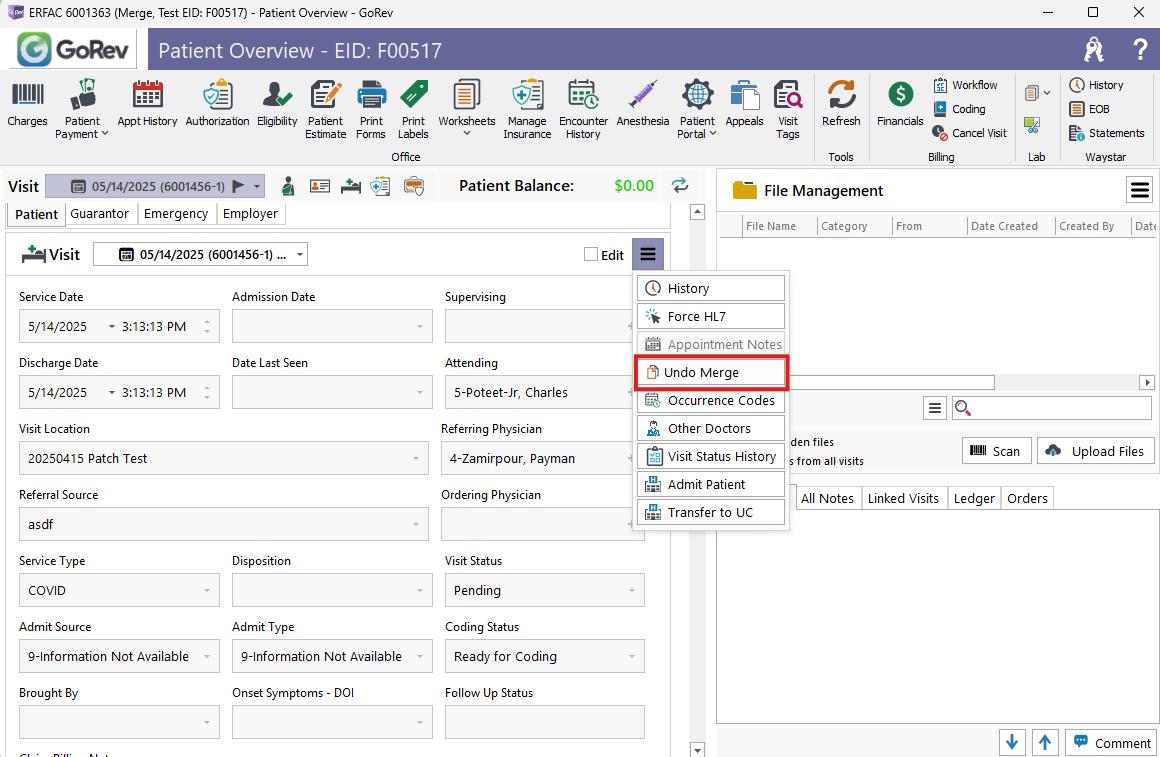Click the Scan button

click(x=997, y=451)
